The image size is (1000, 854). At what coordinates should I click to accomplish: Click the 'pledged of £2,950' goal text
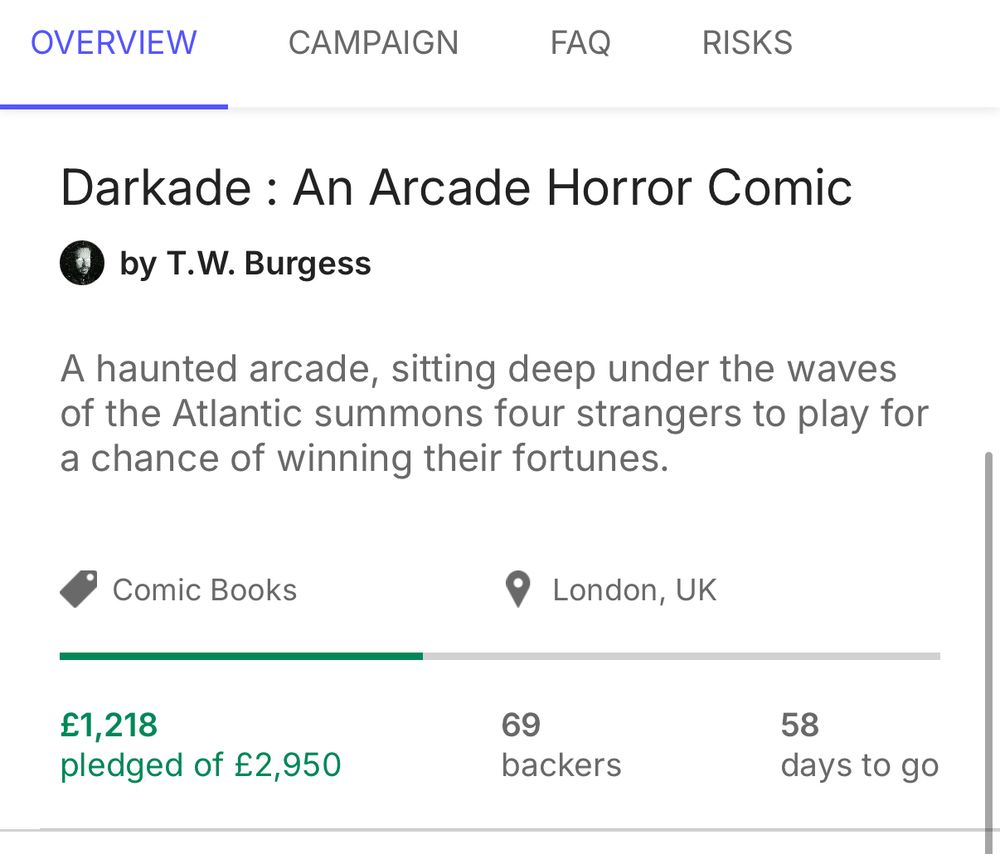click(x=201, y=765)
